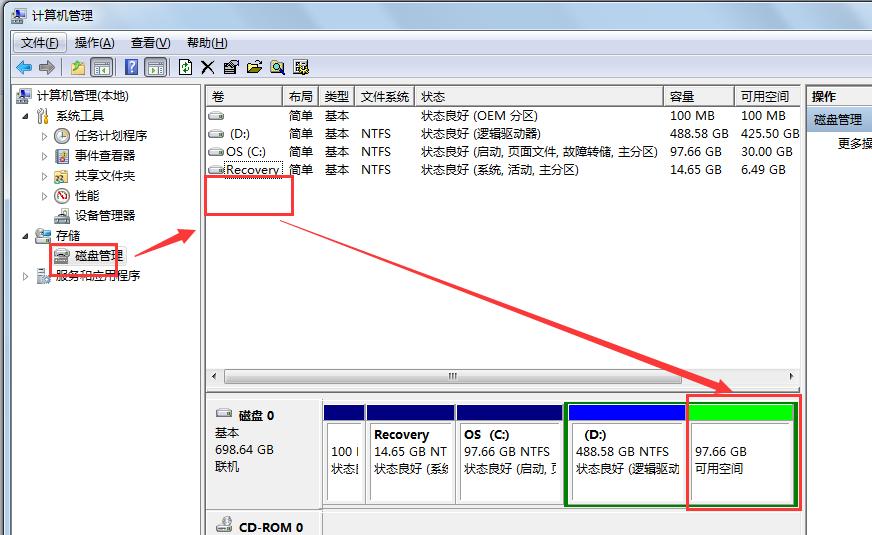The image size is (872, 535).
Task: Toggle the show/hide action pane button
Action: pos(155,67)
